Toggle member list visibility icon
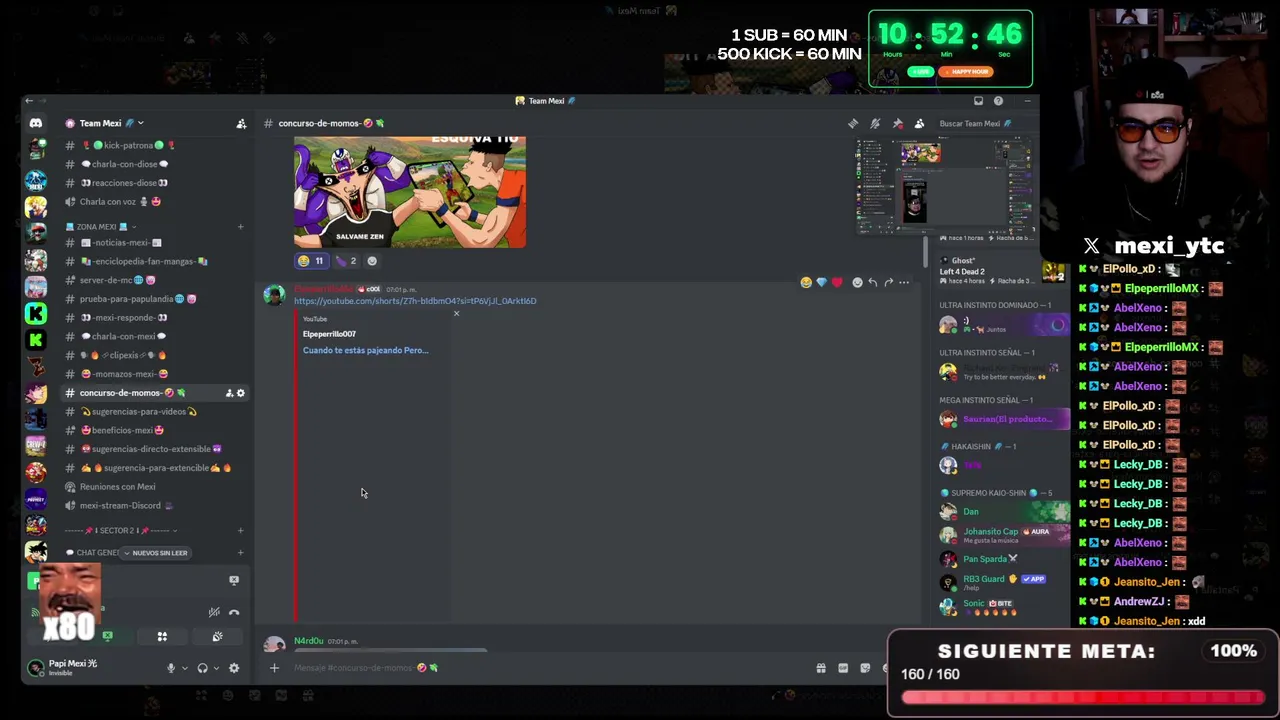 (x=919, y=124)
